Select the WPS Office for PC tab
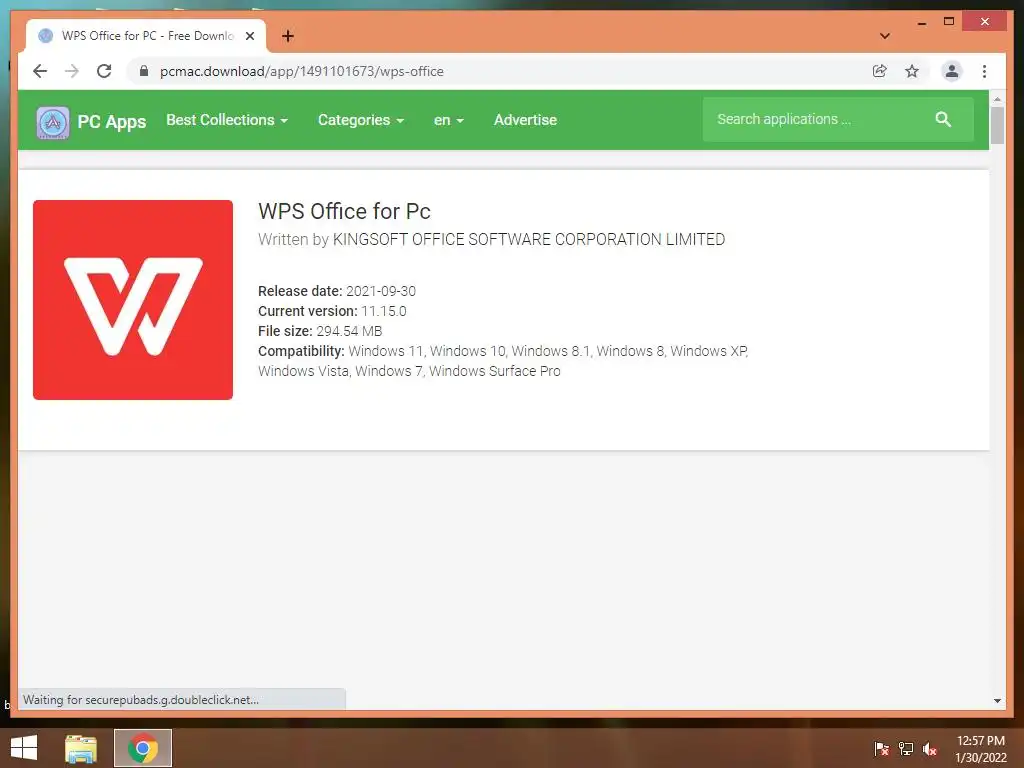Viewport: 1024px width, 768px height. point(146,36)
